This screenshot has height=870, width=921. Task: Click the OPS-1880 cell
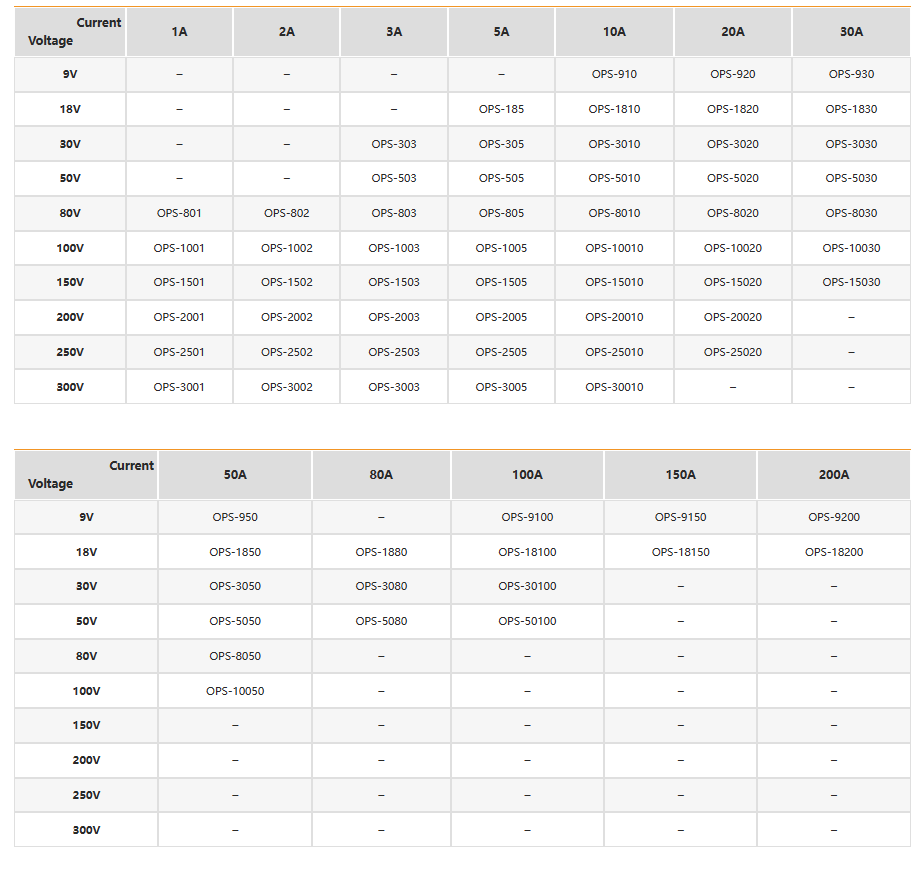(x=381, y=552)
